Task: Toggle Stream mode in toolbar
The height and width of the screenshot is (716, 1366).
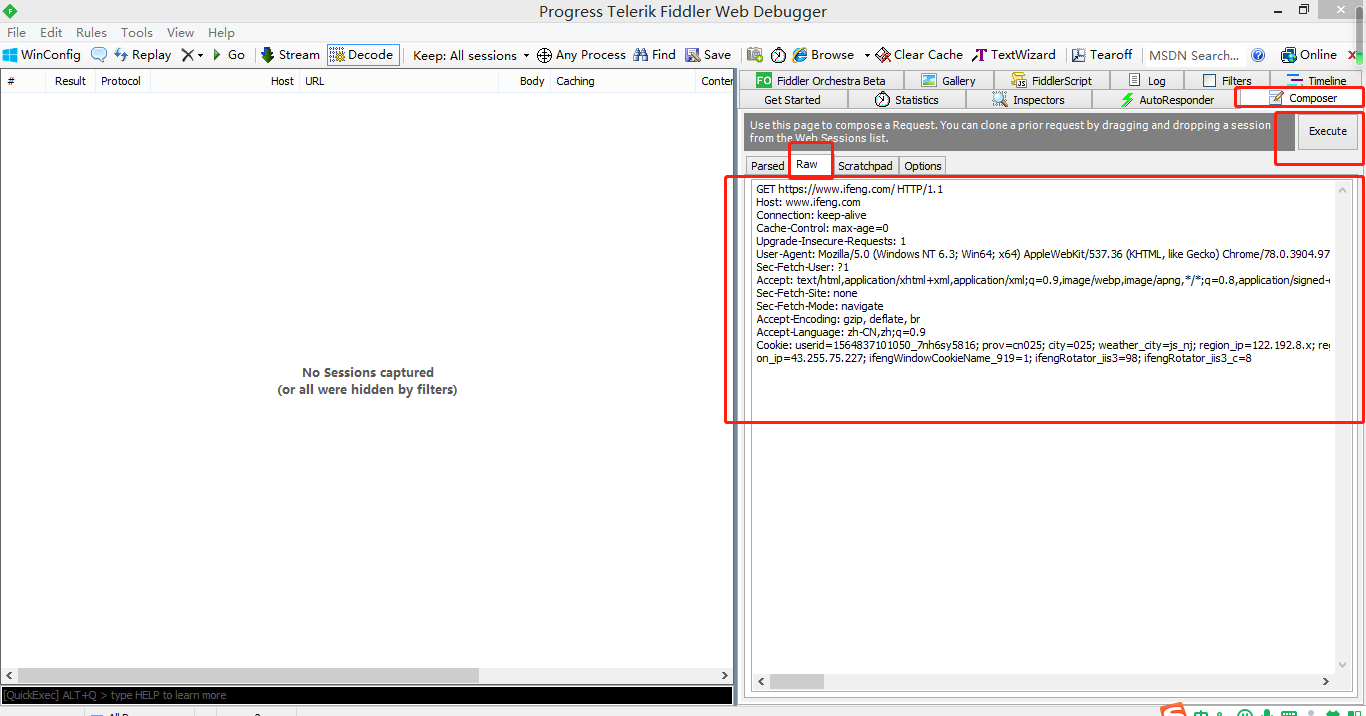Action: point(290,55)
